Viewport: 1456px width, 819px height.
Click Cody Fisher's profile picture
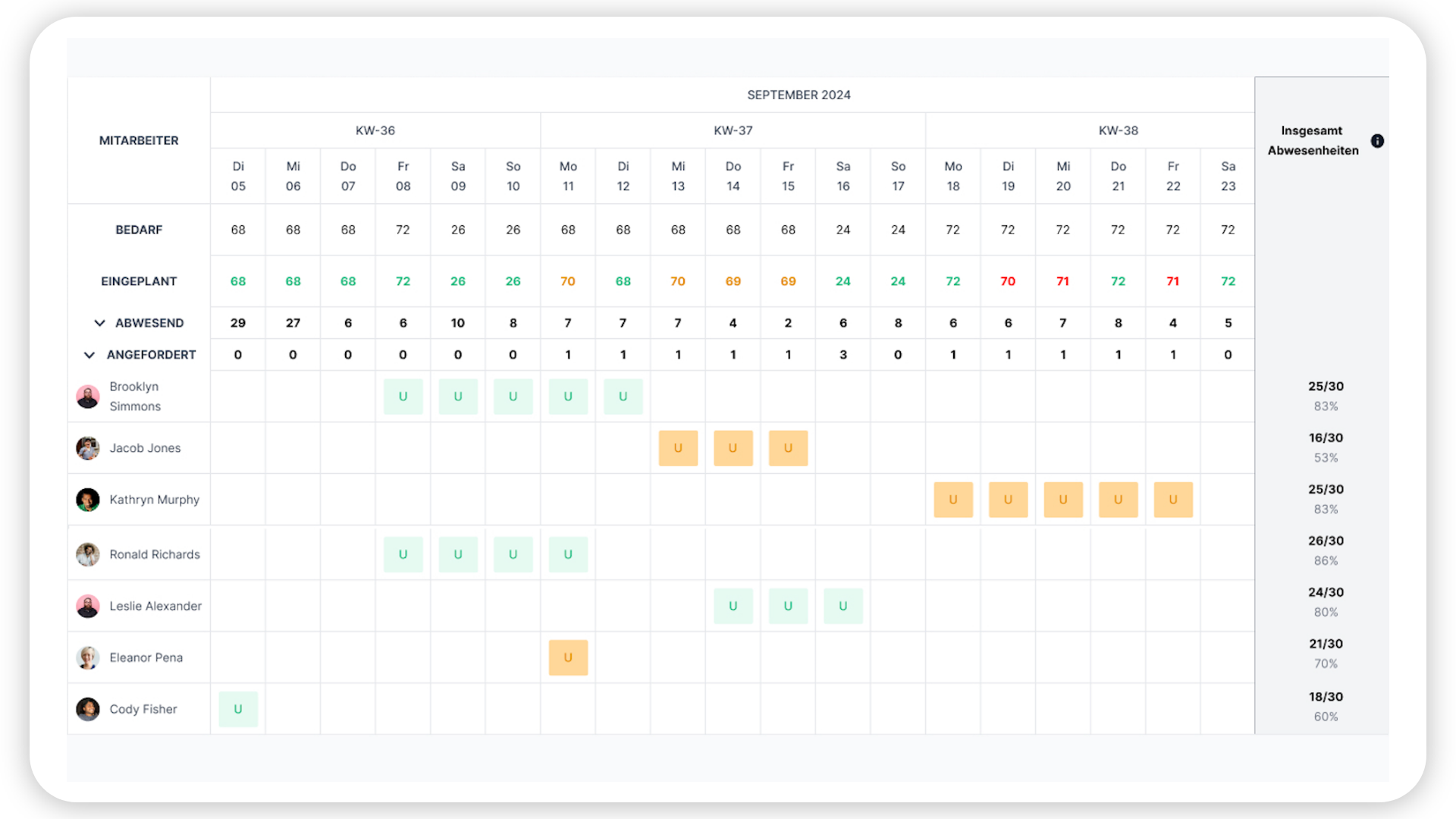point(88,709)
